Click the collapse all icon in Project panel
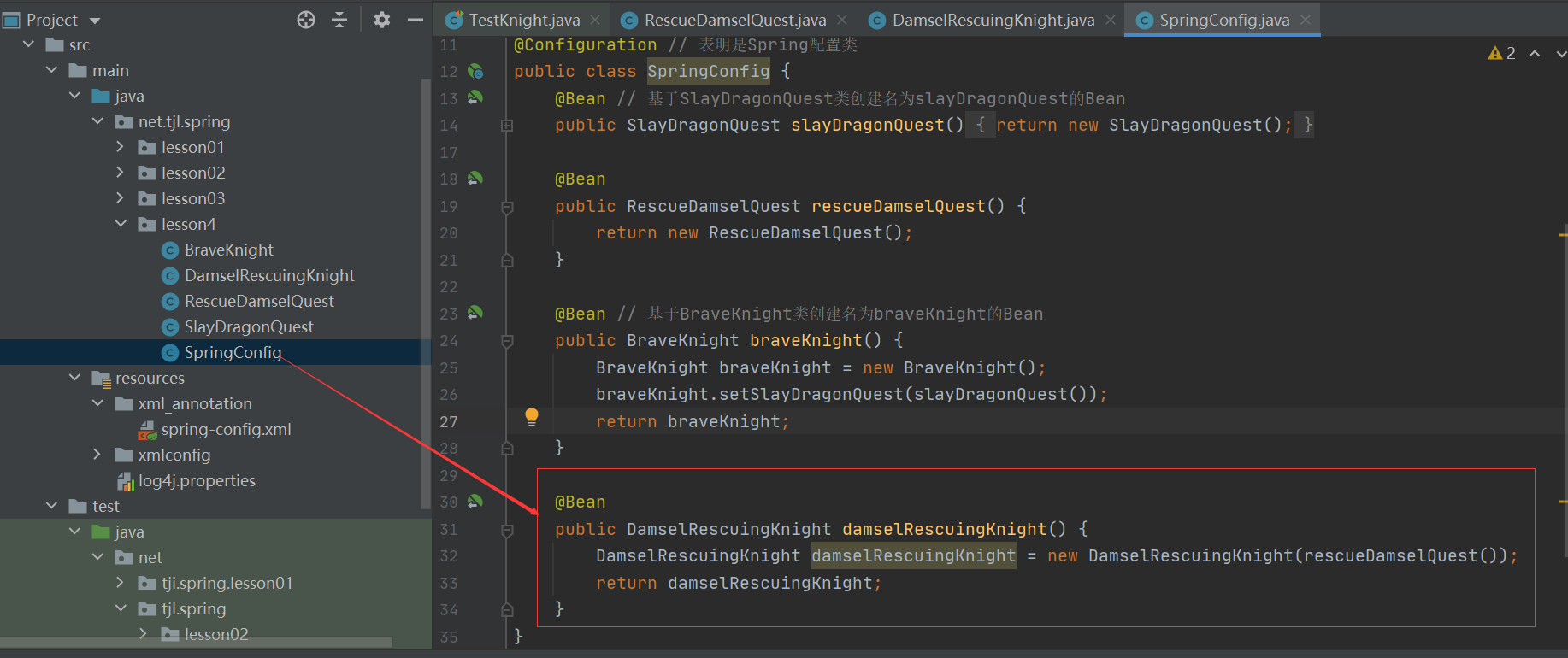The image size is (1568, 658). coord(339,20)
